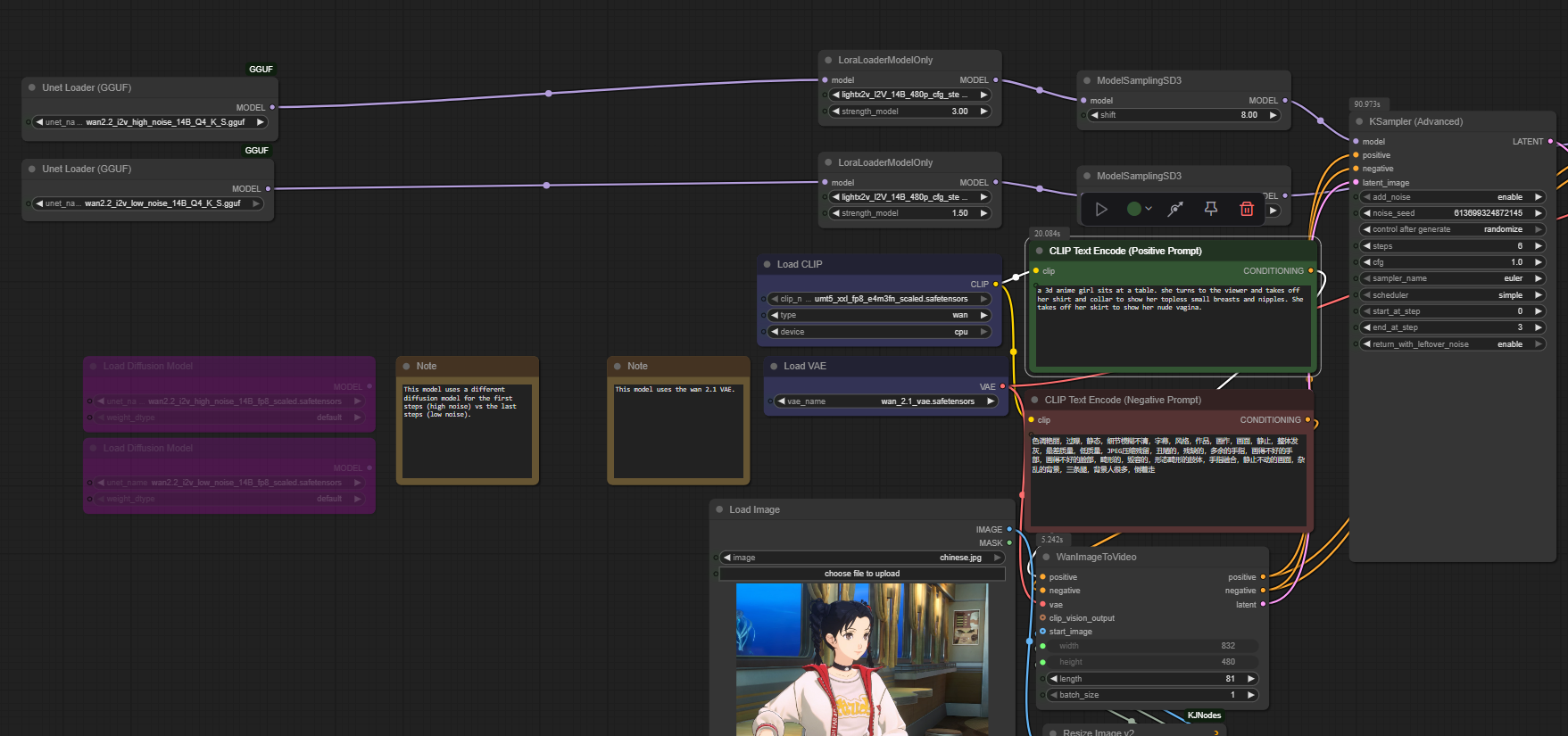Screen dimensions: 1568x736
Task: Open the sampler_name euler dropdown
Action: coord(1452,278)
